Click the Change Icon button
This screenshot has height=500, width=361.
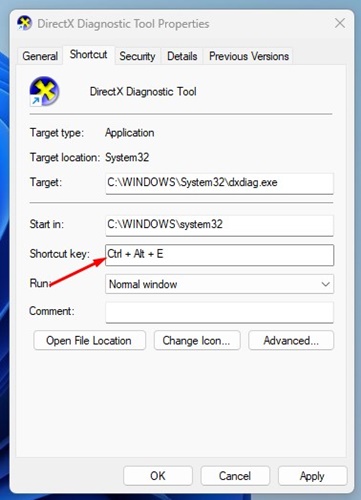pyautogui.click(x=197, y=340)
